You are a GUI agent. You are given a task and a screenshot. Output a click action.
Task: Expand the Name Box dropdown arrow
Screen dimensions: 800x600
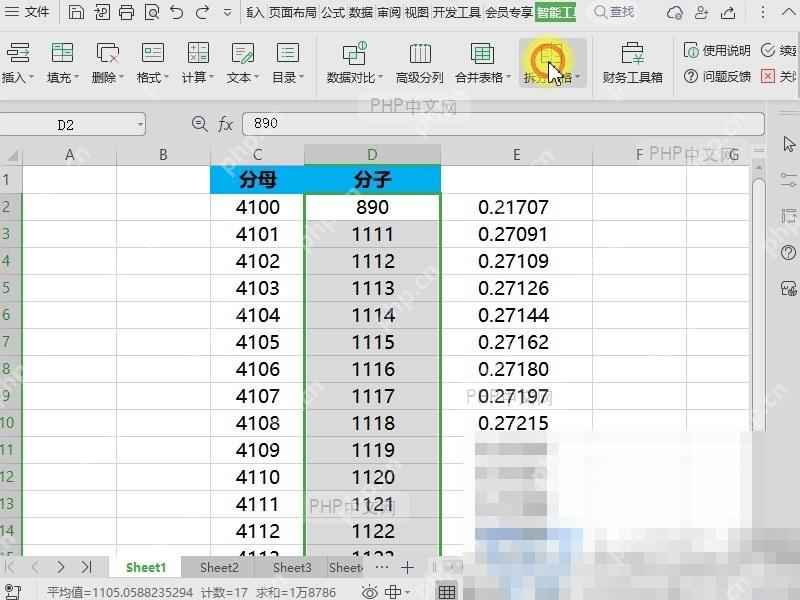(140, 124)
